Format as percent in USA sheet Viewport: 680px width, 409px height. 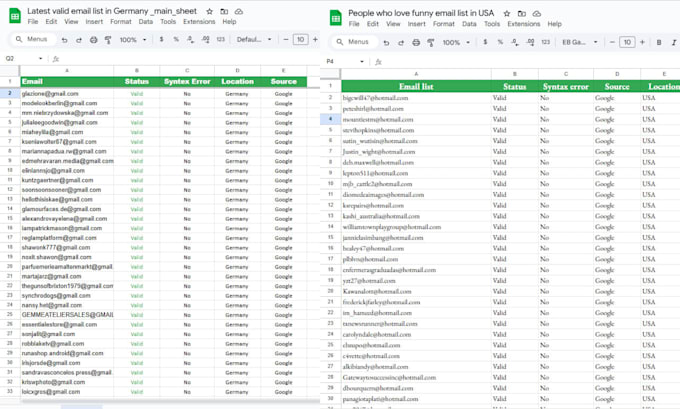pos(500,42)
